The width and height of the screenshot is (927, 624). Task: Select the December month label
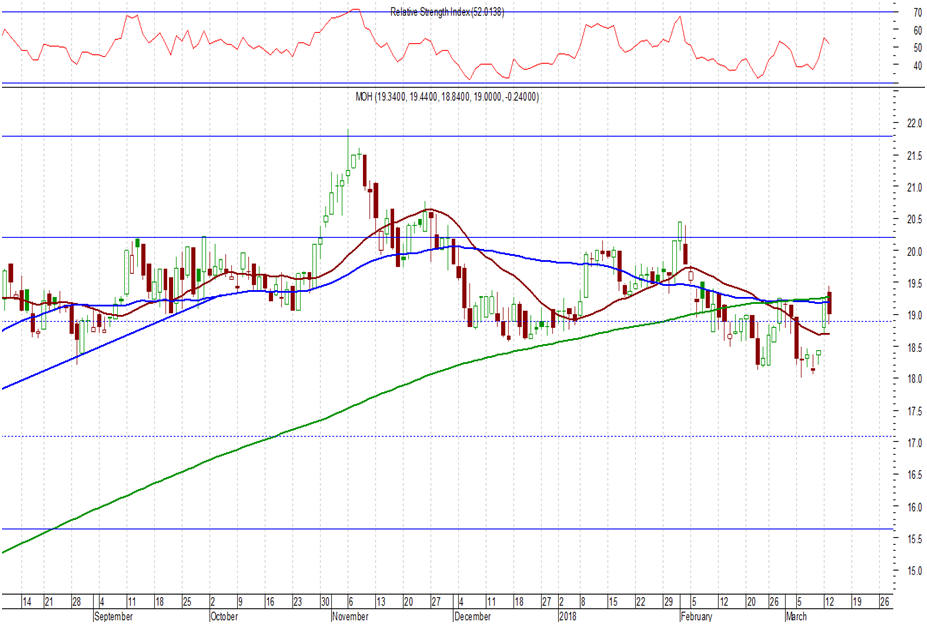point(472,616)
